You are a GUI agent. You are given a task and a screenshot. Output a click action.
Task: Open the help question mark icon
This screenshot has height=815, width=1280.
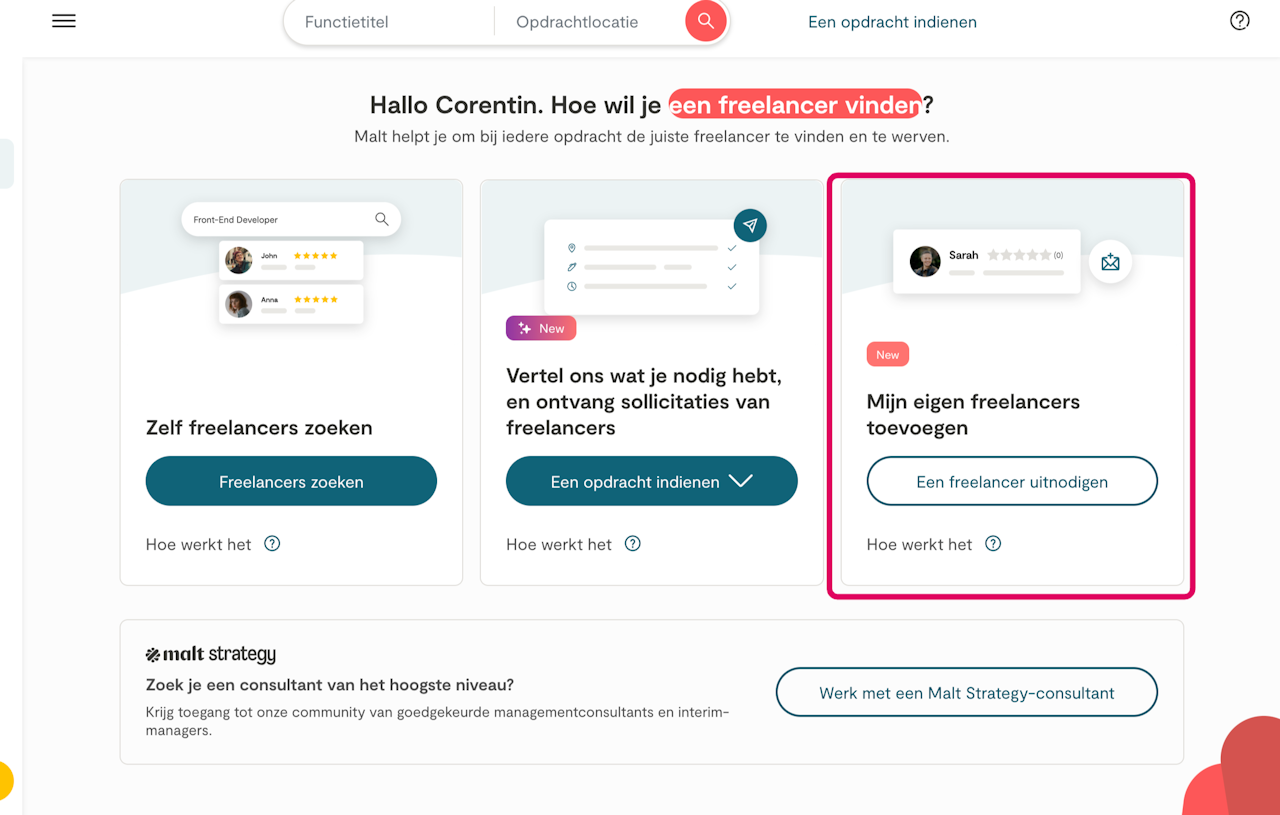[1240, 21]
